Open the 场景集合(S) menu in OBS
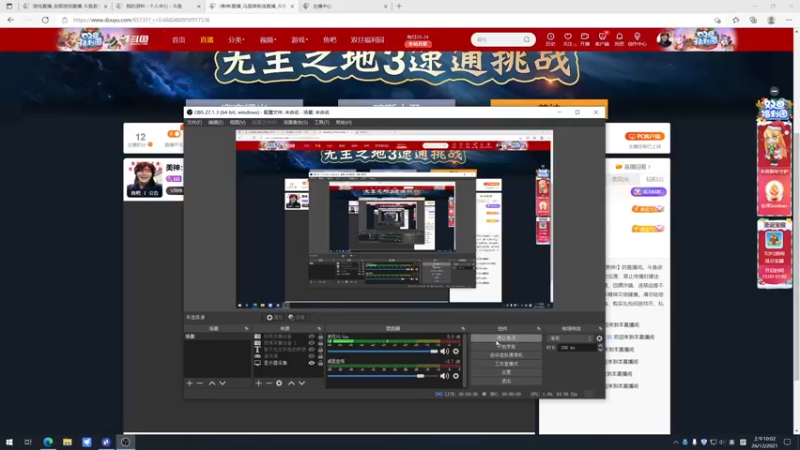The height and width of the screenshot is (450, 800). pyautogui.click(x=295, y=122)
